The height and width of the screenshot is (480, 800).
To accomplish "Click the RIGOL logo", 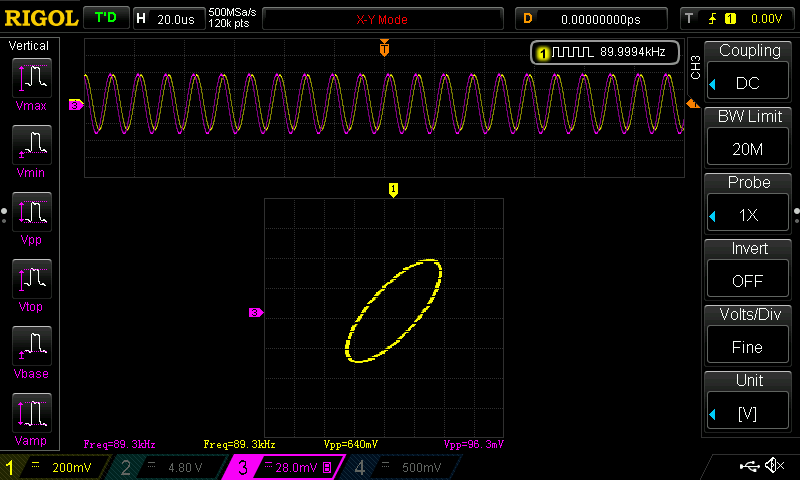I will point(41,18).
